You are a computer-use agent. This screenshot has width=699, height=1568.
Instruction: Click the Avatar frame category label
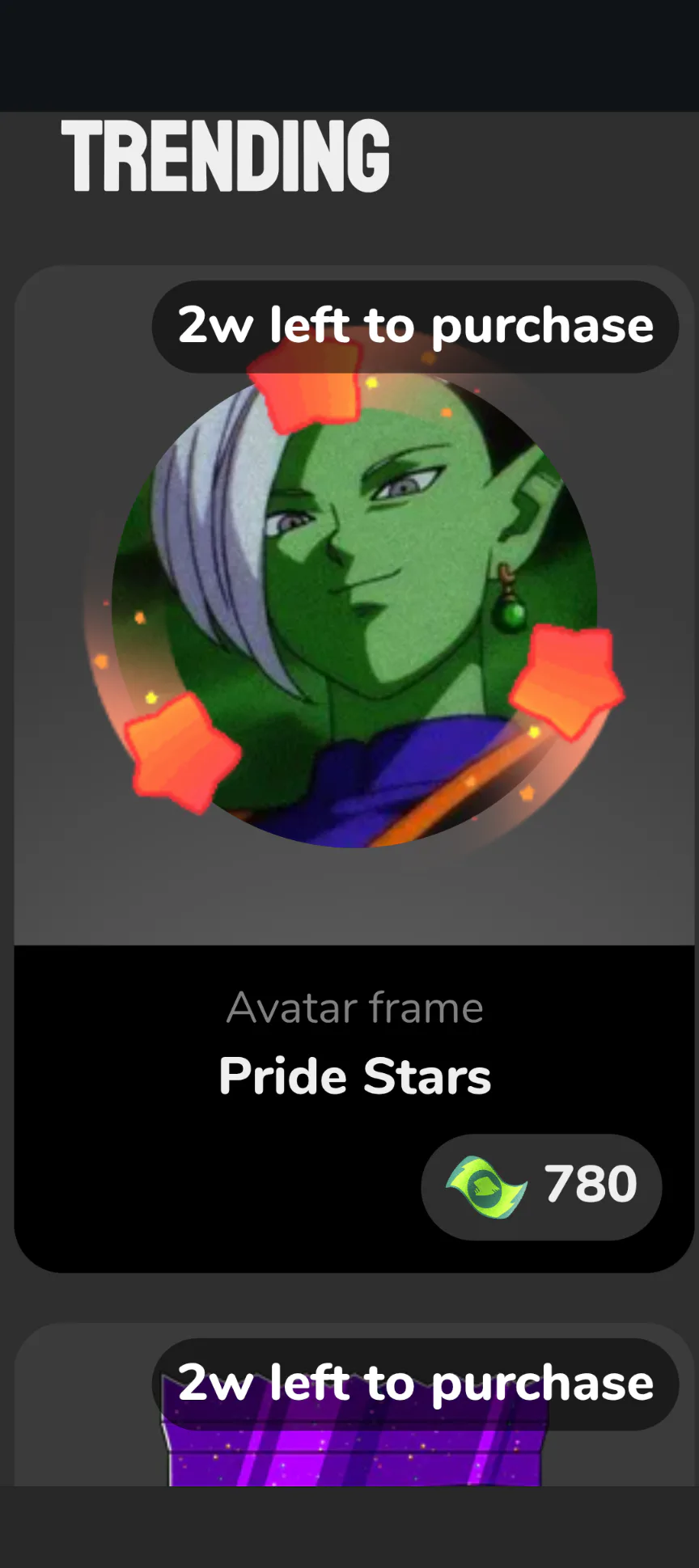coord(354,1008)
